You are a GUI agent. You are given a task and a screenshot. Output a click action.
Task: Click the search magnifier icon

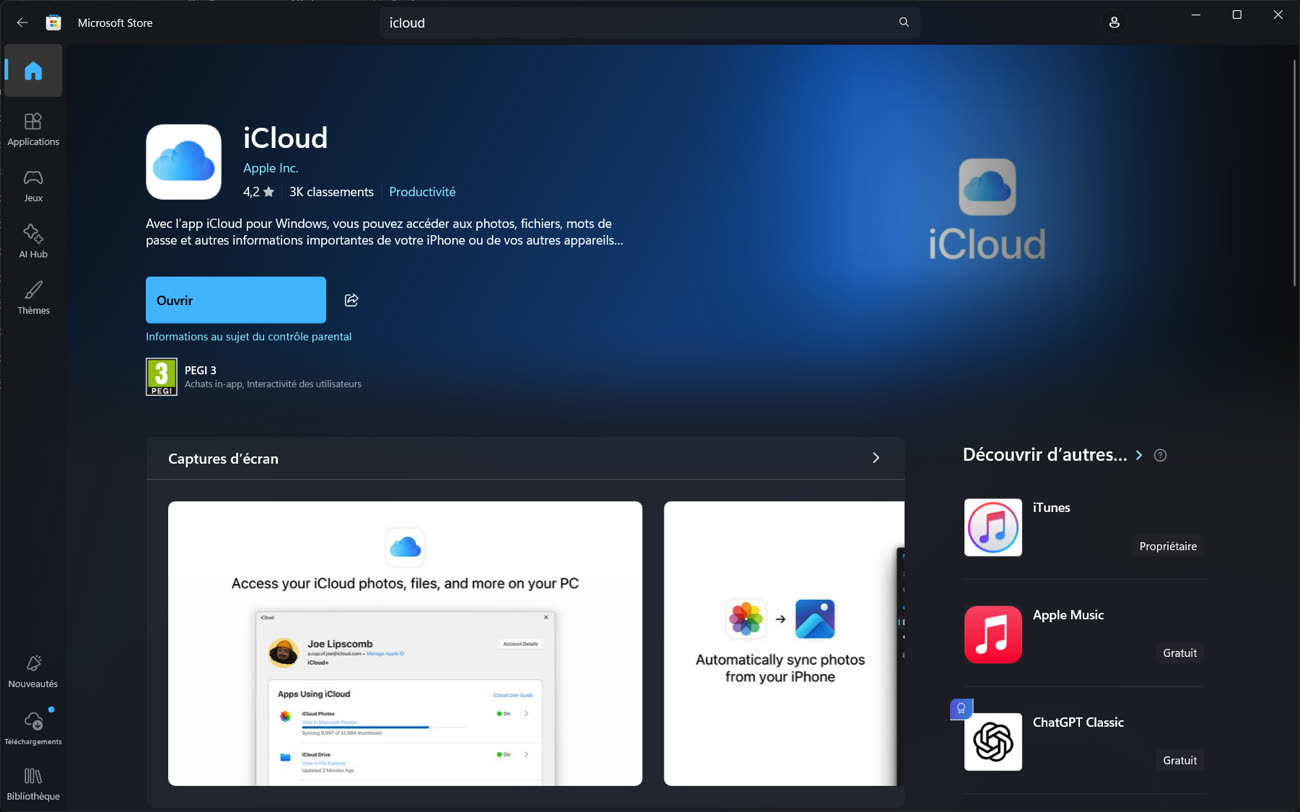click(904, 22)
